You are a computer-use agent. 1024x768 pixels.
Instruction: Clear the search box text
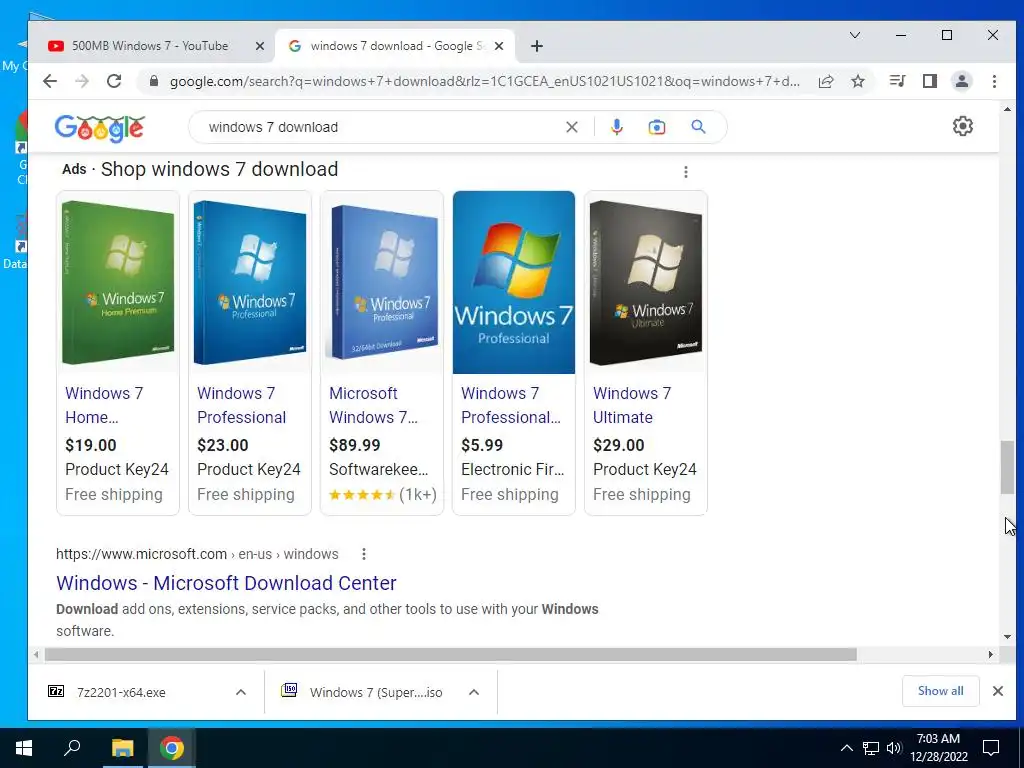(x=571, y=127)
